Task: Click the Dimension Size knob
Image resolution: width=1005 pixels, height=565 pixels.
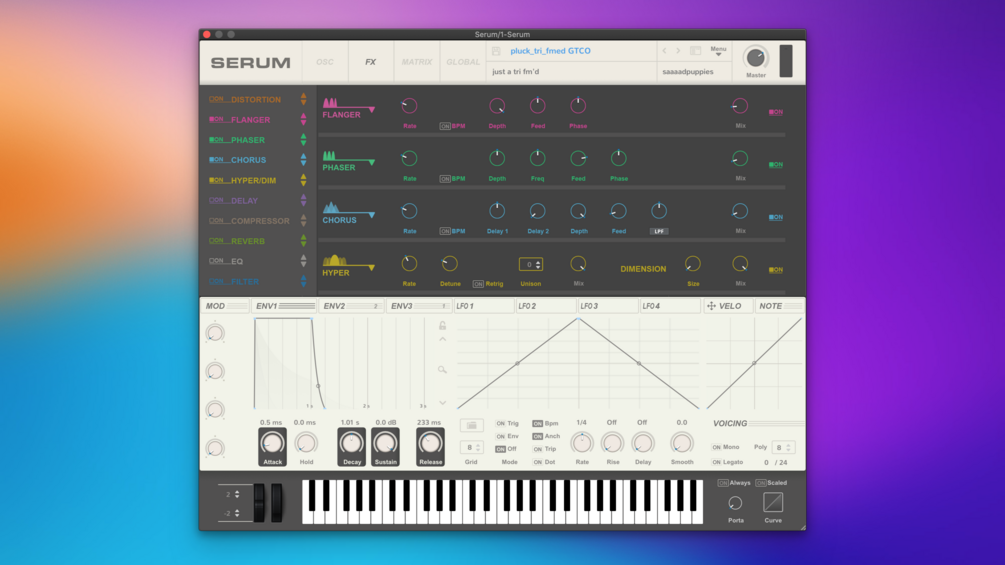Action: tap(693, 263)
